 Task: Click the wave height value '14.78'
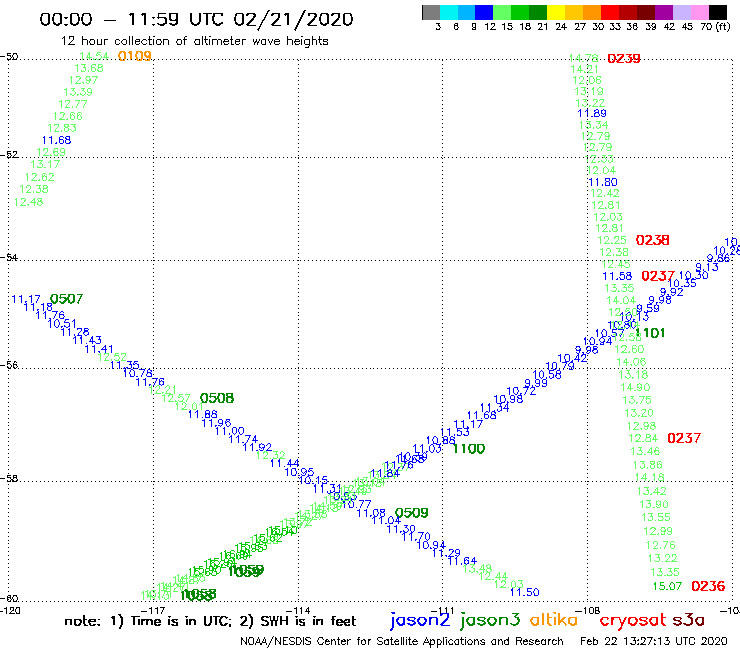(584, 58)
